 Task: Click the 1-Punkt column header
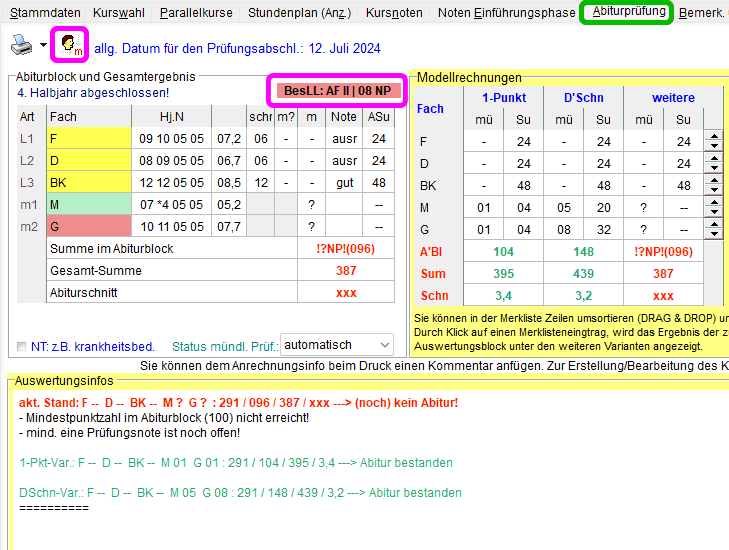point(503,98)
